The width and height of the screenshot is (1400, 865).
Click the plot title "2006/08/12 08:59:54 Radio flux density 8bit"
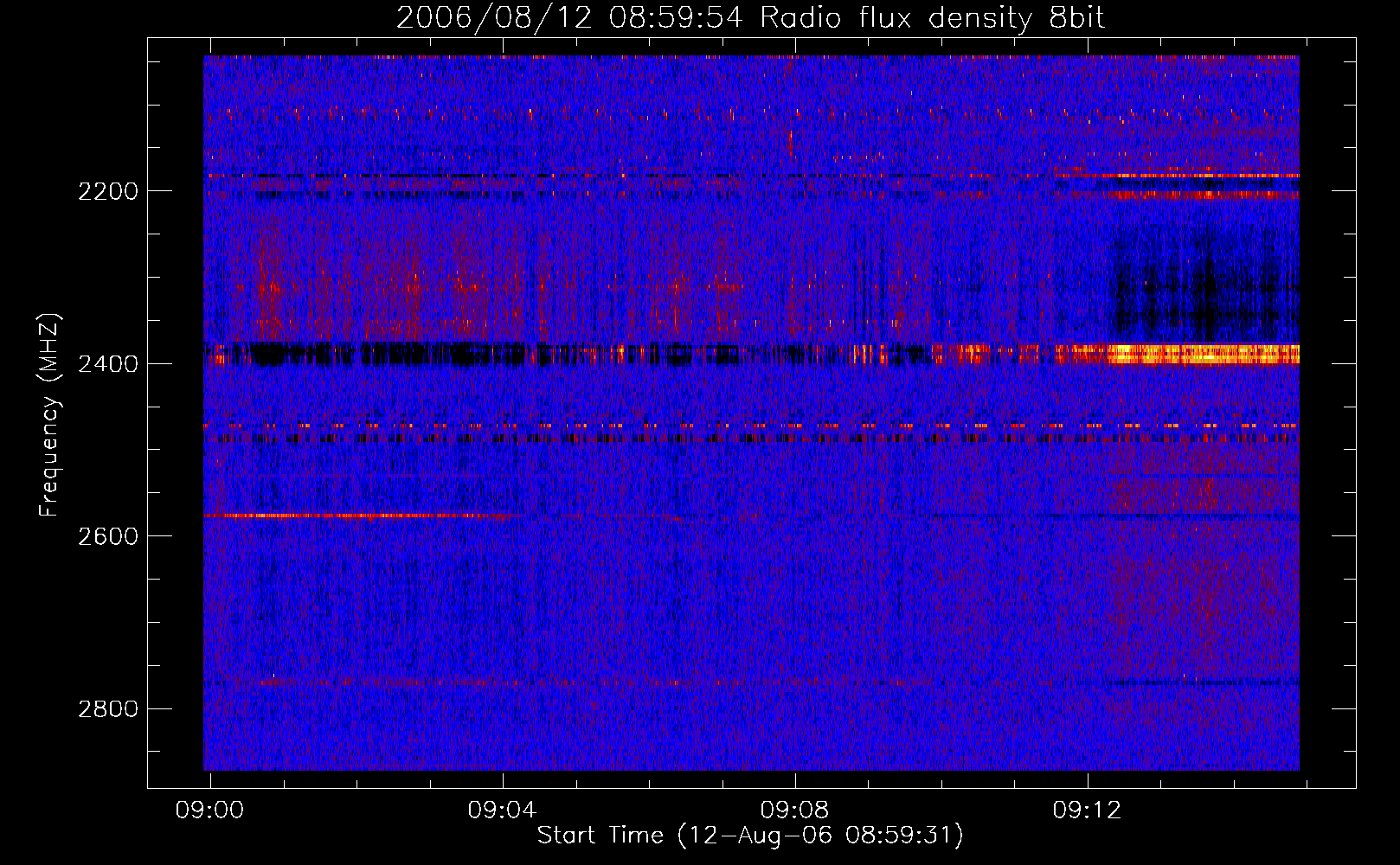(750, 17)
